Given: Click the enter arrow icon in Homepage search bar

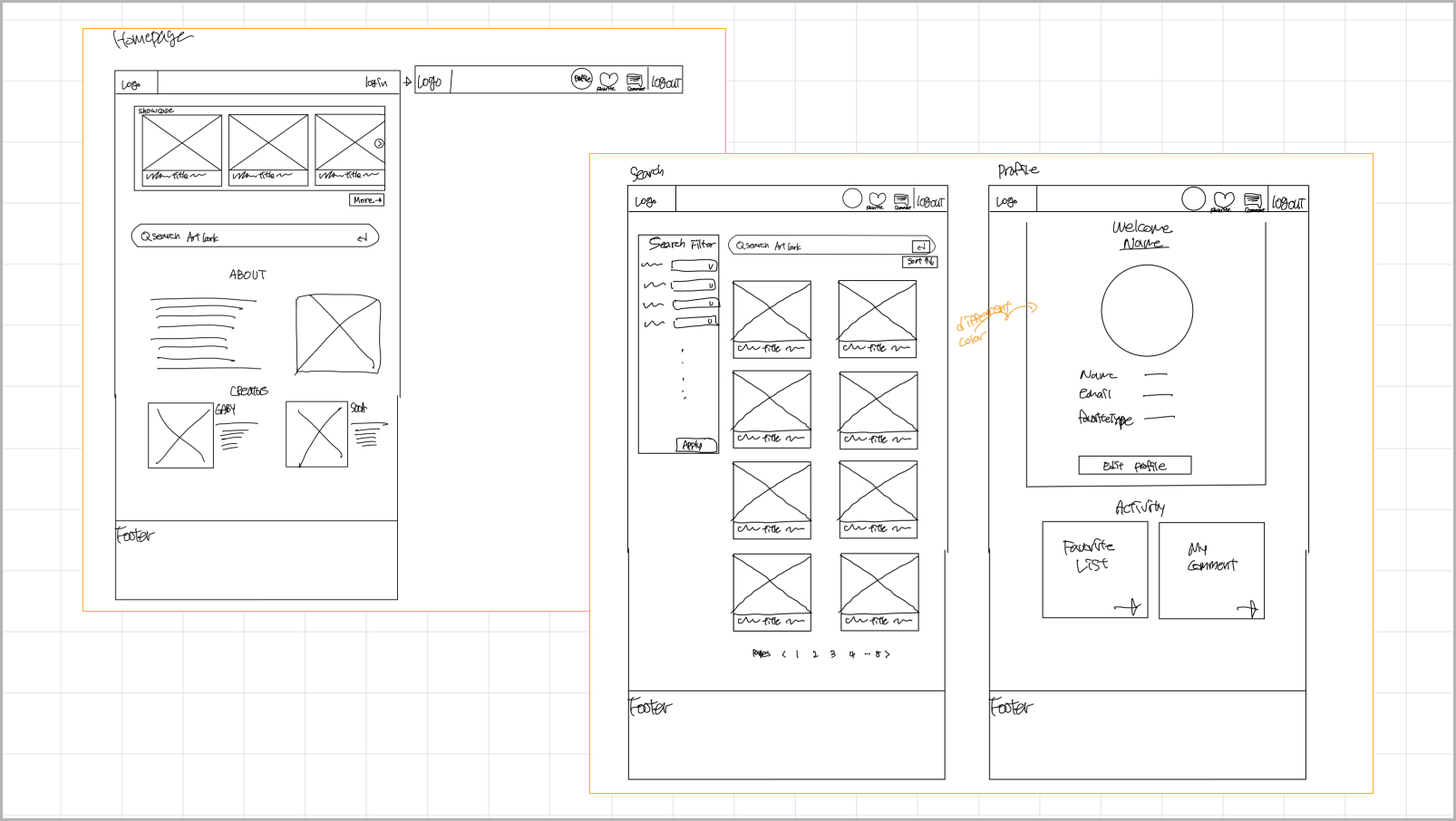Looking at the screenshot, I should point(363,237).
